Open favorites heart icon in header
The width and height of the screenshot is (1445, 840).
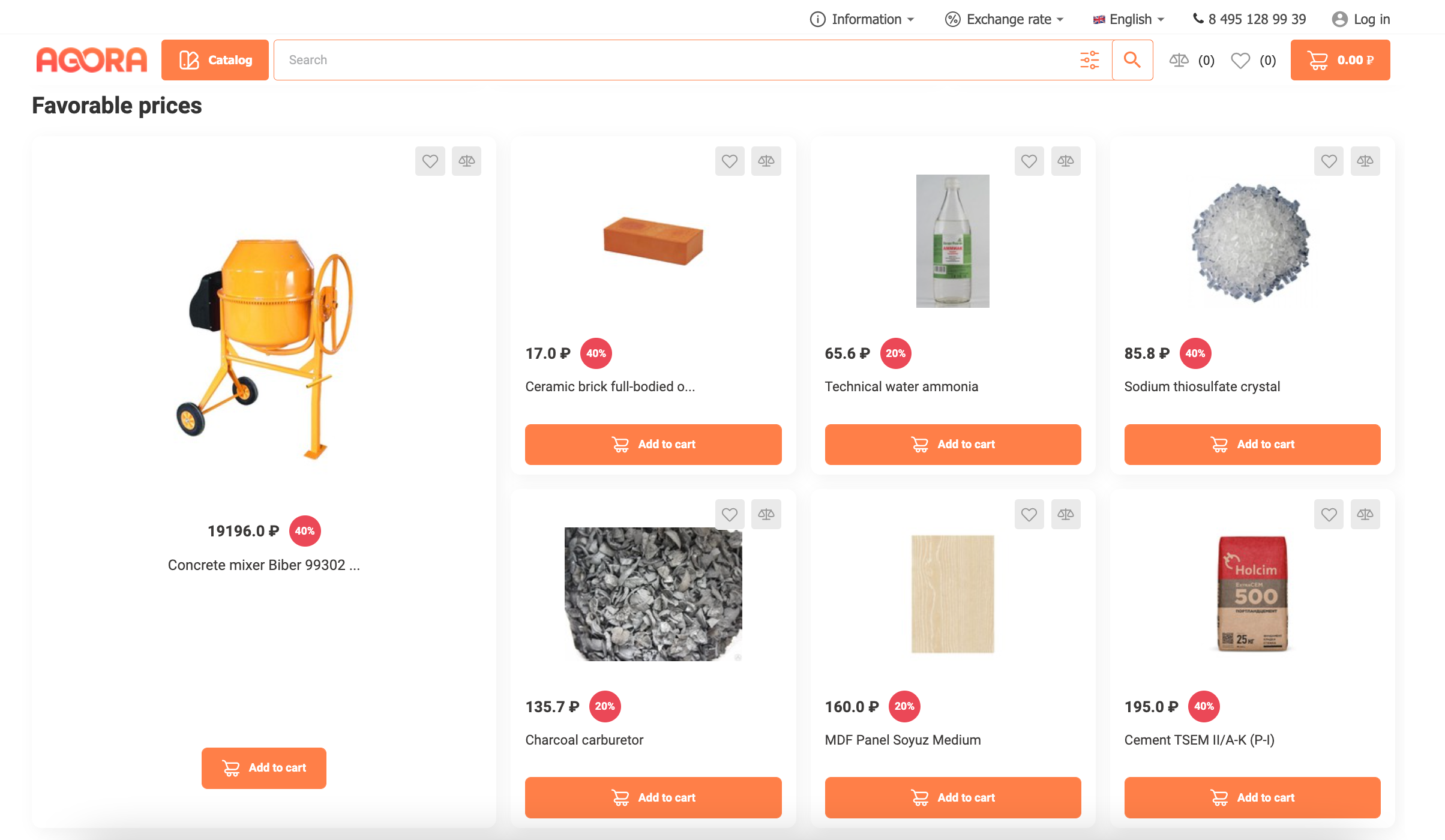1240,60
